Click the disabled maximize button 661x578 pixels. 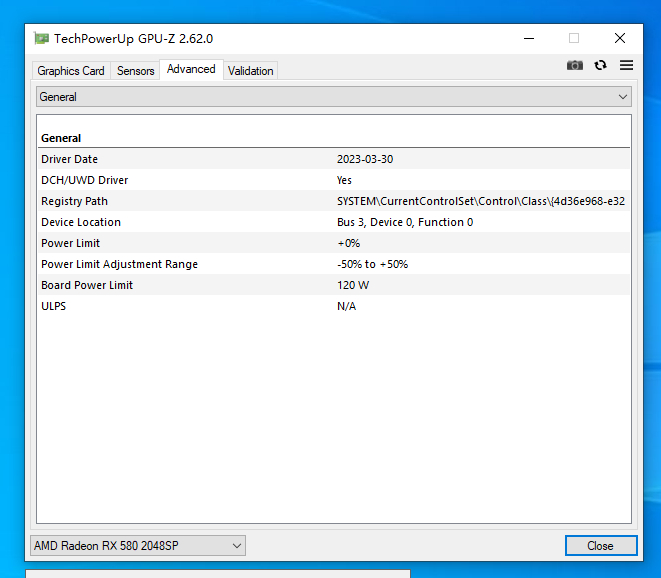574,38
